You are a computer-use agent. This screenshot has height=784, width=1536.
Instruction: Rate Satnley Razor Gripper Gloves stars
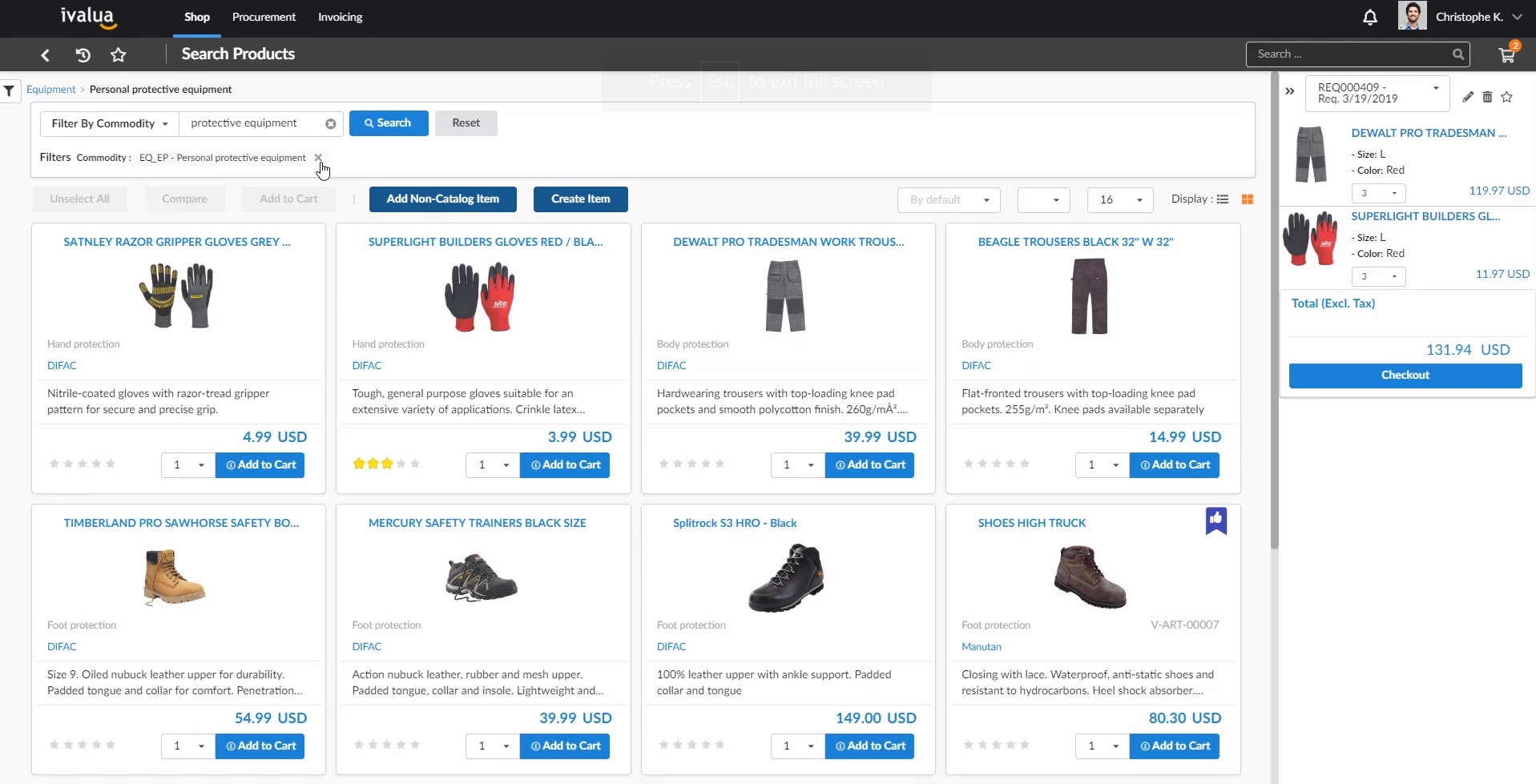click(x=83, y=464)
